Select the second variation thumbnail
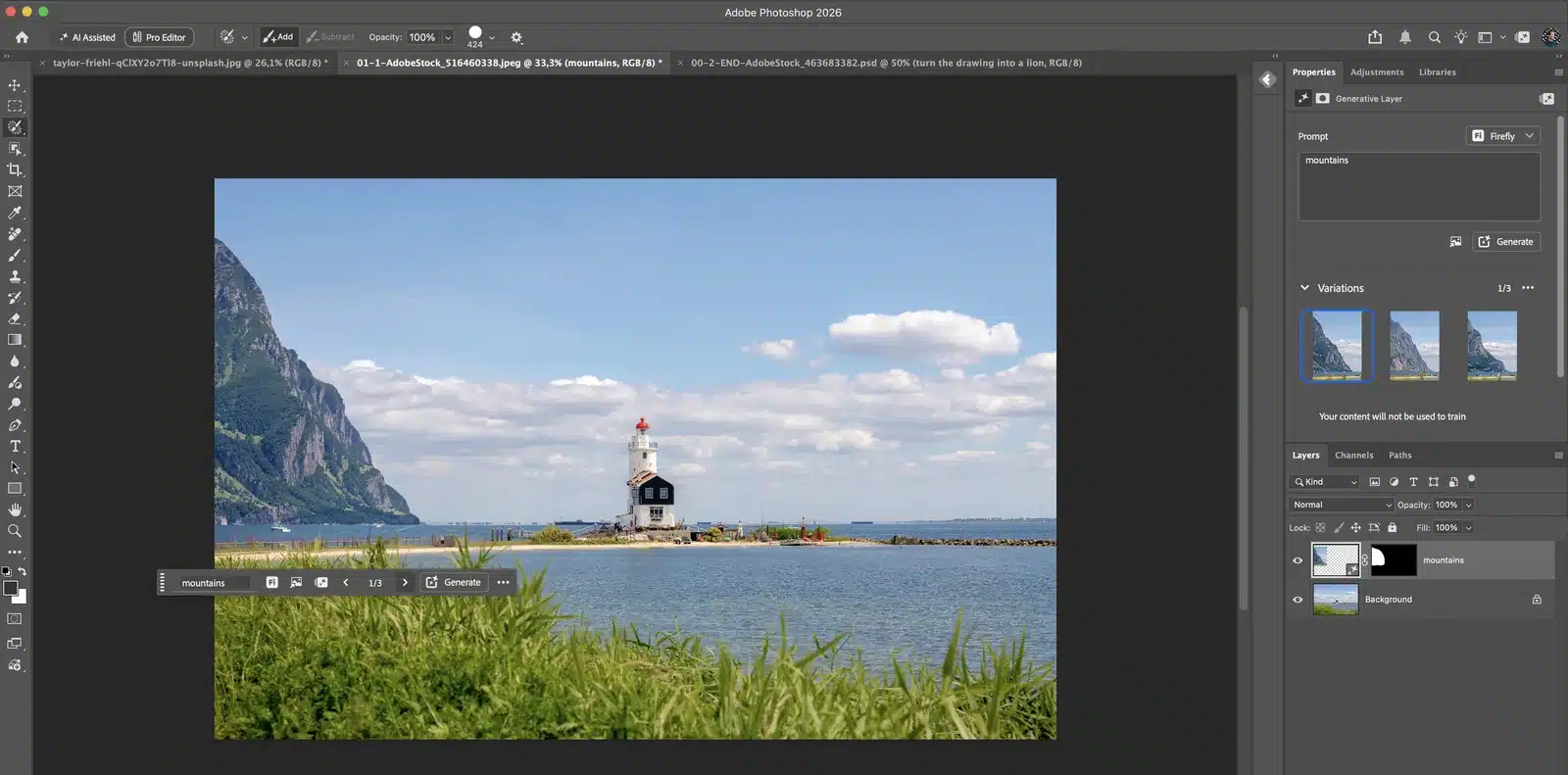Image resolution: width=1568 pixels, height=775 pixels. pyautogui.click(x=1414, y=346)
